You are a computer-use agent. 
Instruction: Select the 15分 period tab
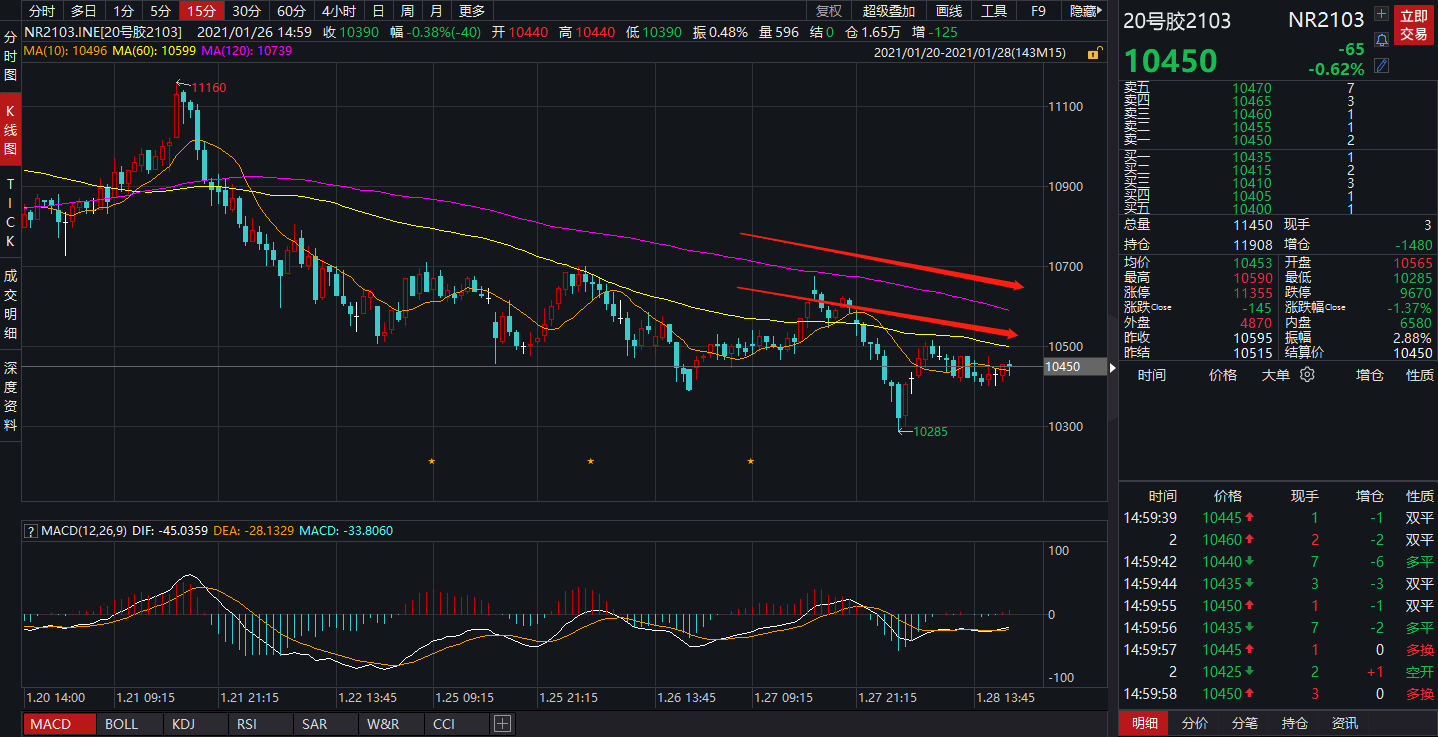[202, 11]
